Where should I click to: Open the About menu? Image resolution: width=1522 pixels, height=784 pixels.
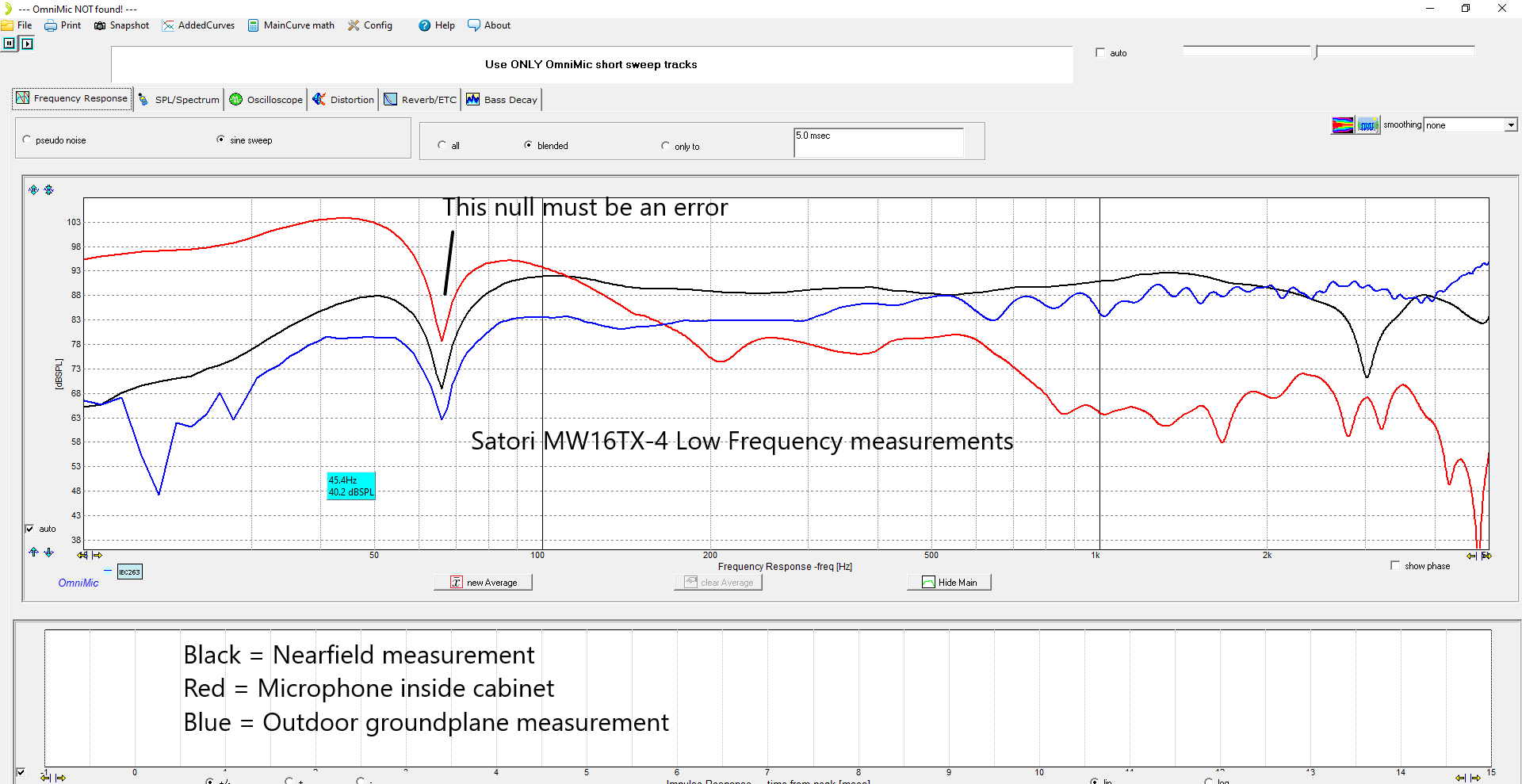(x=489, y=25)
